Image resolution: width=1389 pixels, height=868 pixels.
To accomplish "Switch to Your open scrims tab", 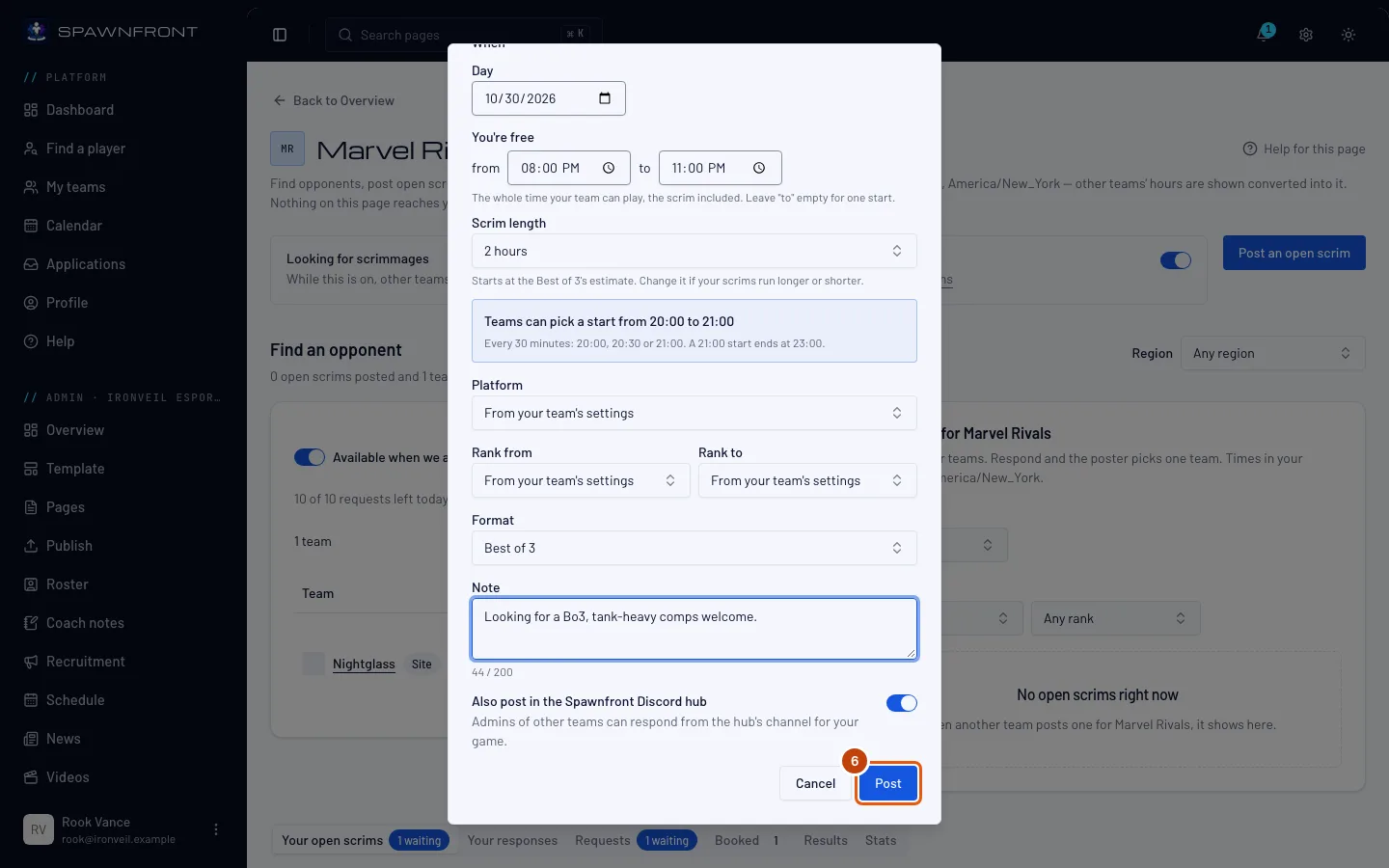I will (364, 840).
